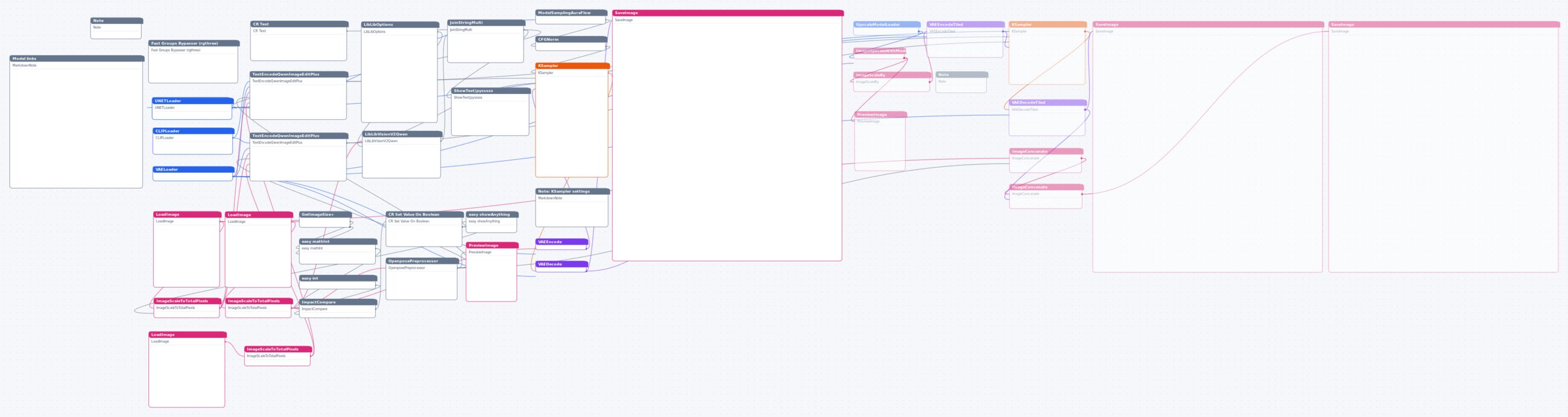Select the Note: KSampler settings header

coord(572,192)
